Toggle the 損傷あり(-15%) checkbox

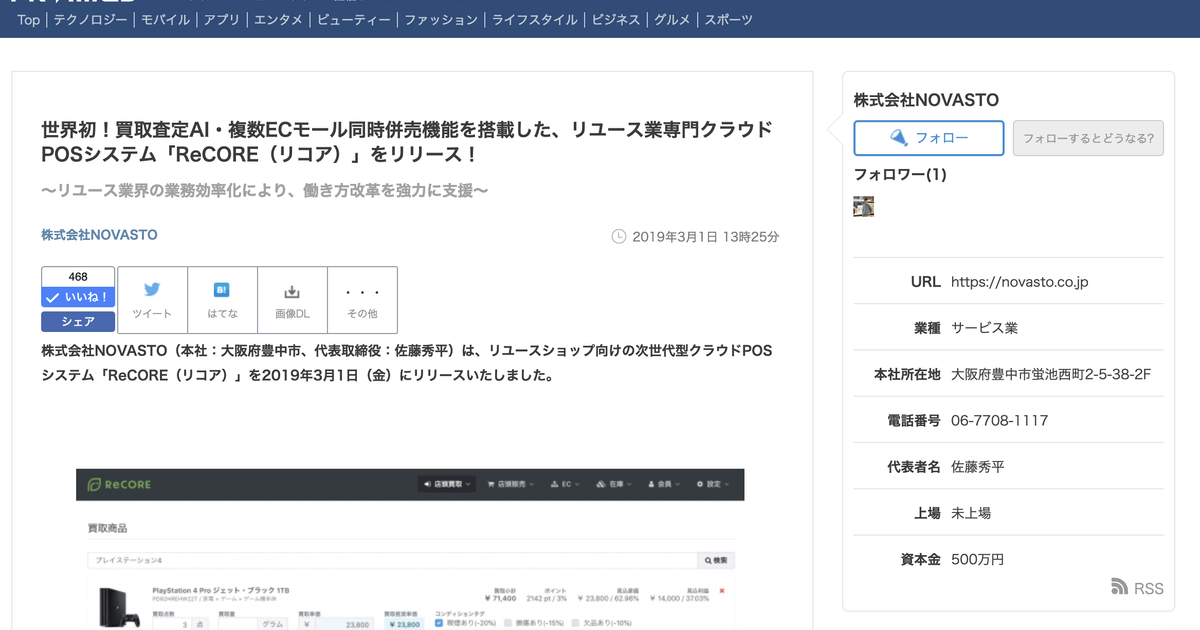(509, 624)
